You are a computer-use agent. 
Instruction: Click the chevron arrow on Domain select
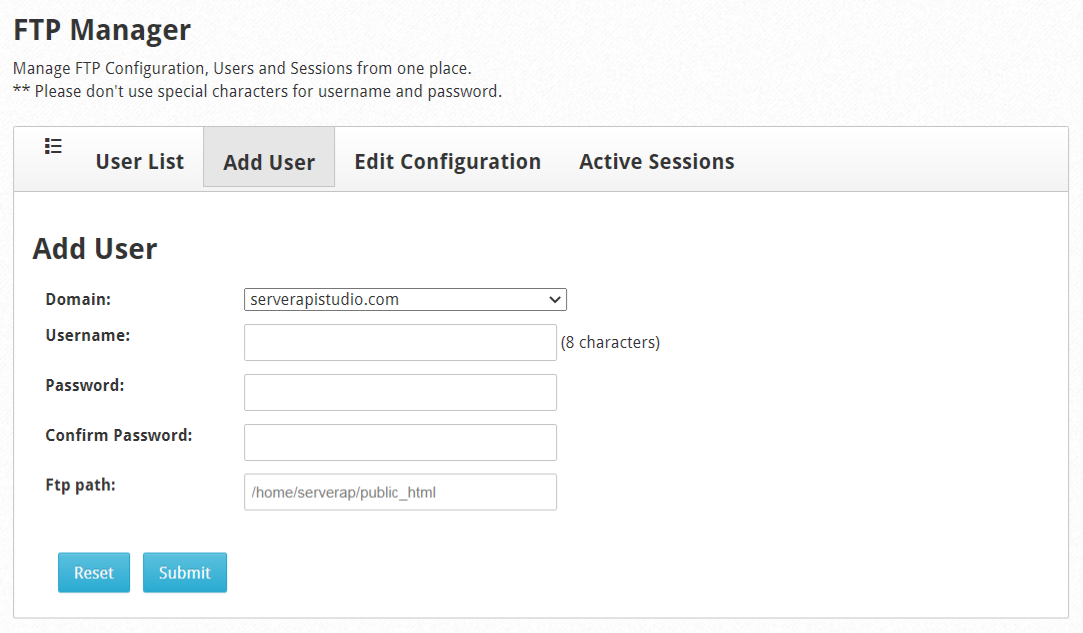pyautogui.click(x=554, y=299)
